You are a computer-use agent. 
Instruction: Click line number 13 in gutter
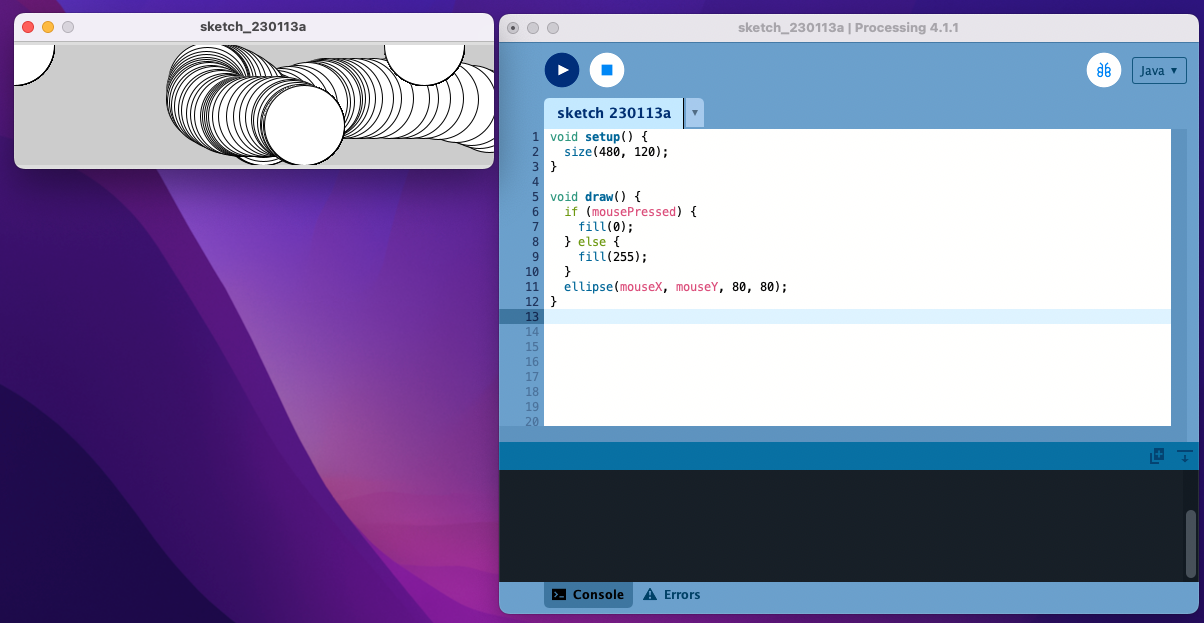tap(532, 317)
